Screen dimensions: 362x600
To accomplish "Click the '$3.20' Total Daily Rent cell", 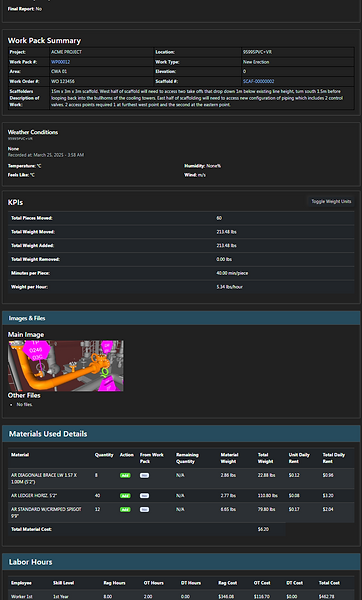I will tap(328, 496).
